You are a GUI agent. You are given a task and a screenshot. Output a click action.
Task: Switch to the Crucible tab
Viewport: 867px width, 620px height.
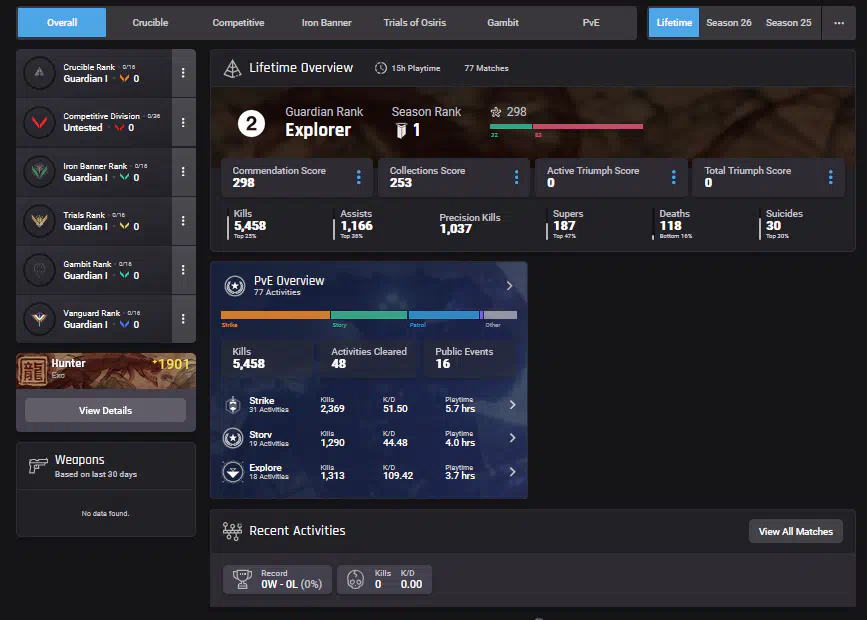[150, 23]
